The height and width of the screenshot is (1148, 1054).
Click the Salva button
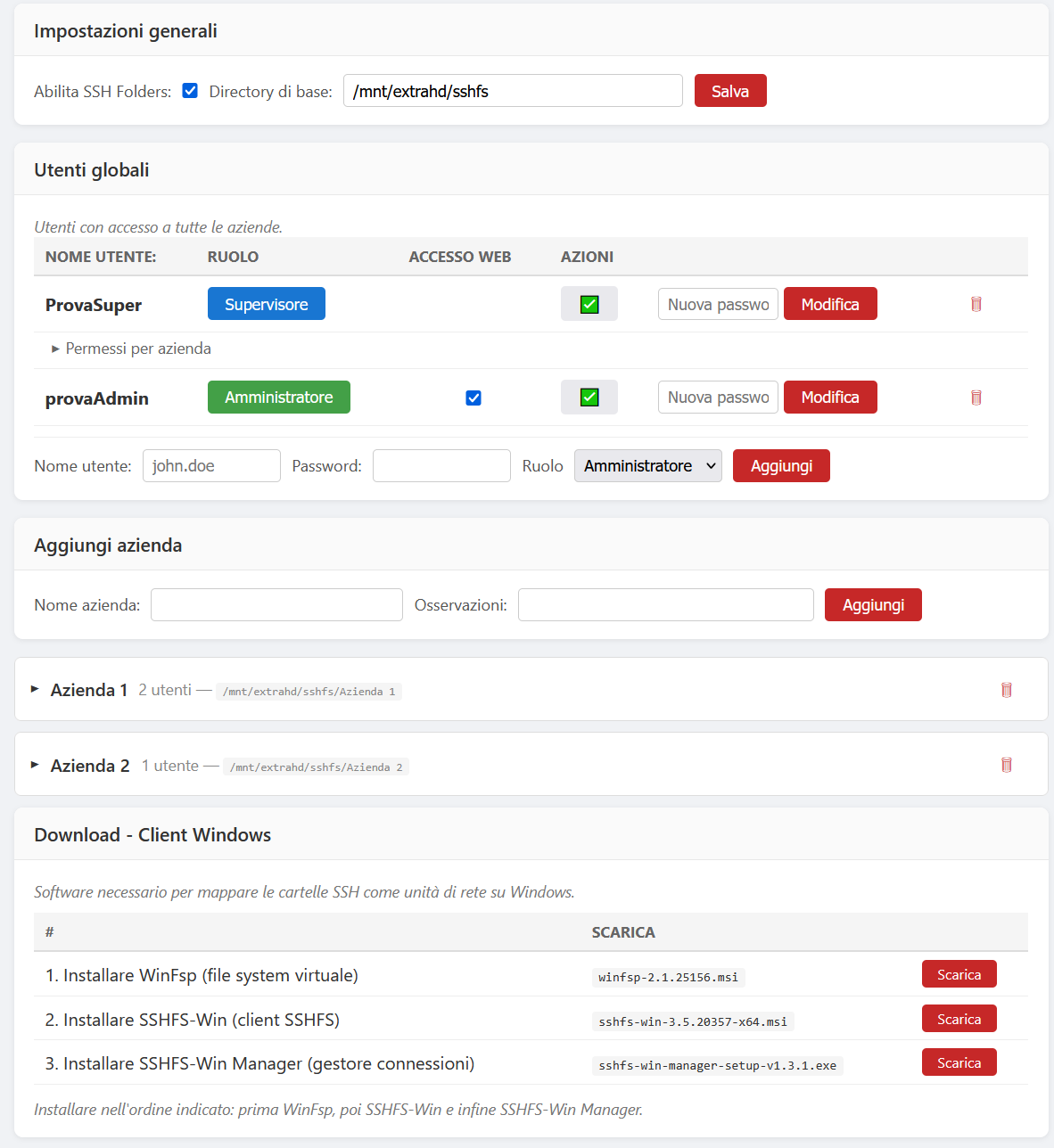click(729, 91)
